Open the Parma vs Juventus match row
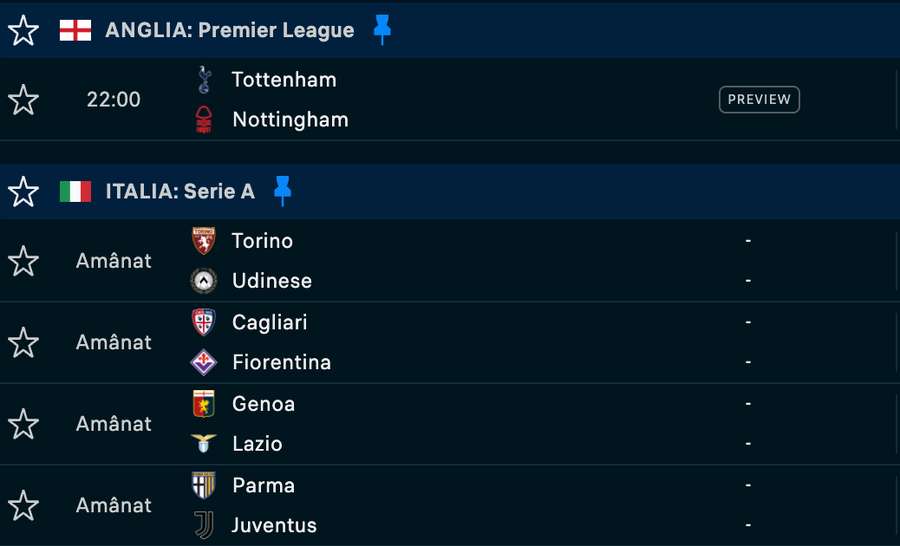Screen dimensions: 900x546 (x=448, y=505)
